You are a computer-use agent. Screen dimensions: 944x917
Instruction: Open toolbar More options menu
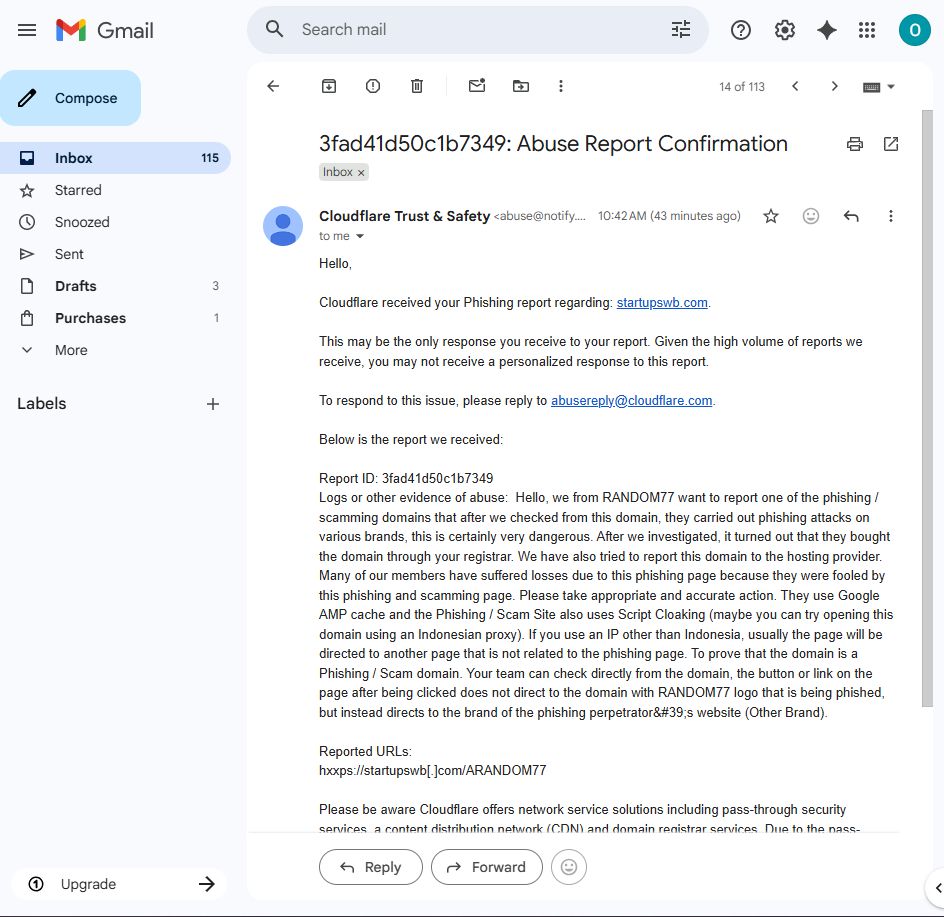(x=560, y=86)
